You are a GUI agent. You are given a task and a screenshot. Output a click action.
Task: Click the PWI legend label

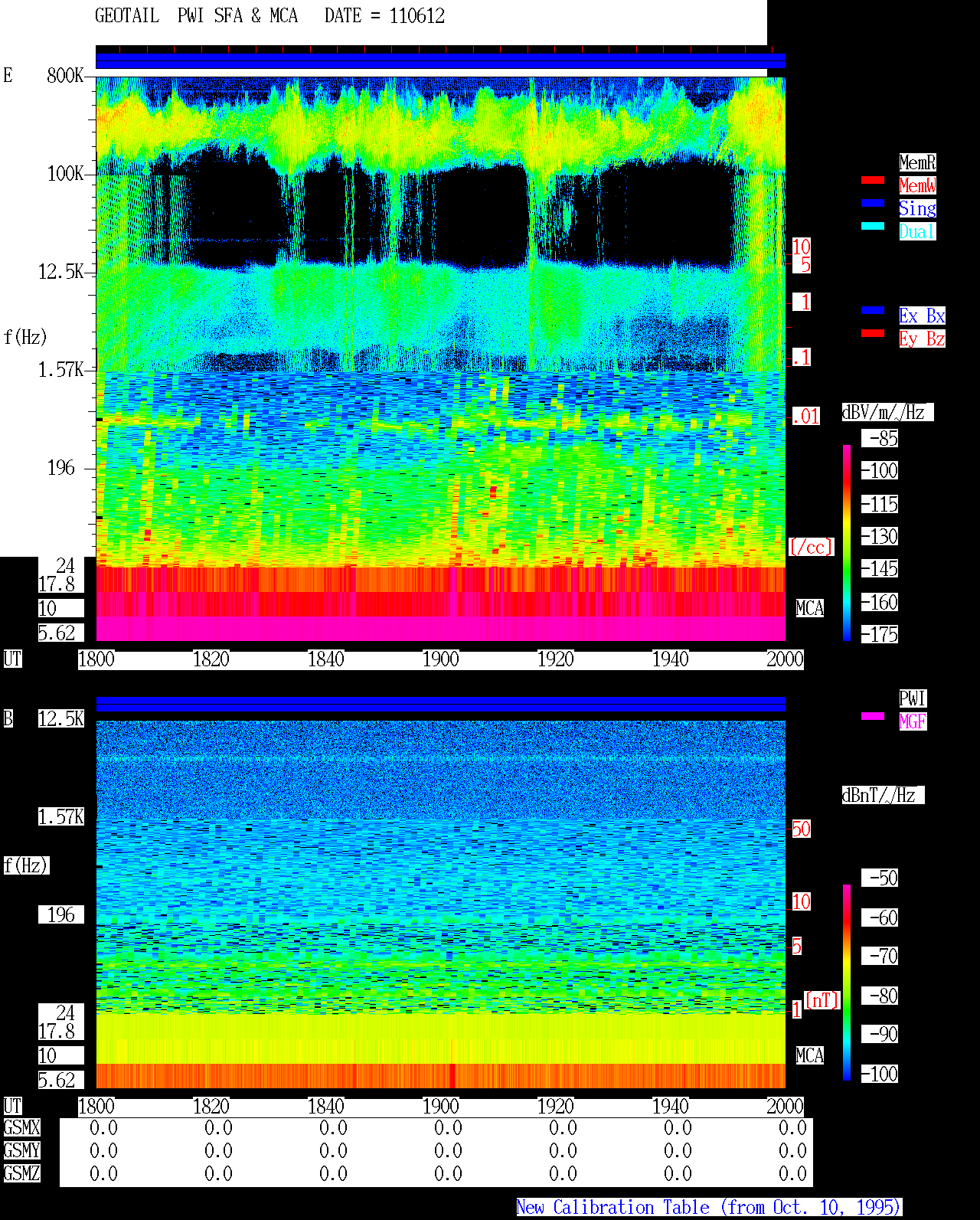[x=913, y=698]
